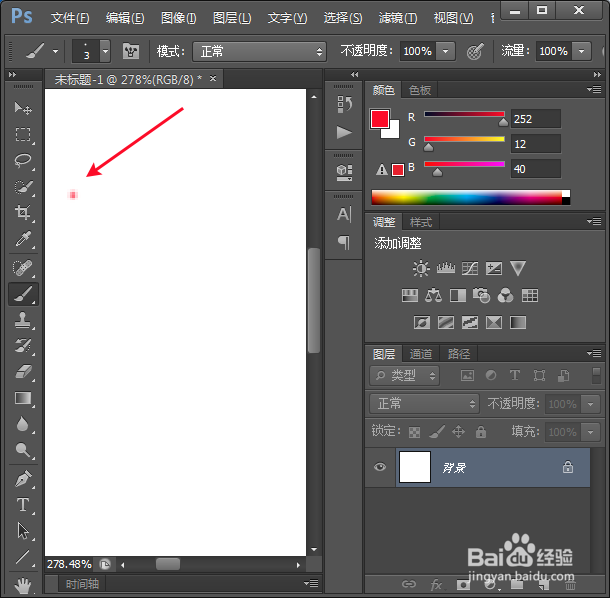
Task: Open the 图像 menu
Action: (179, 18)
